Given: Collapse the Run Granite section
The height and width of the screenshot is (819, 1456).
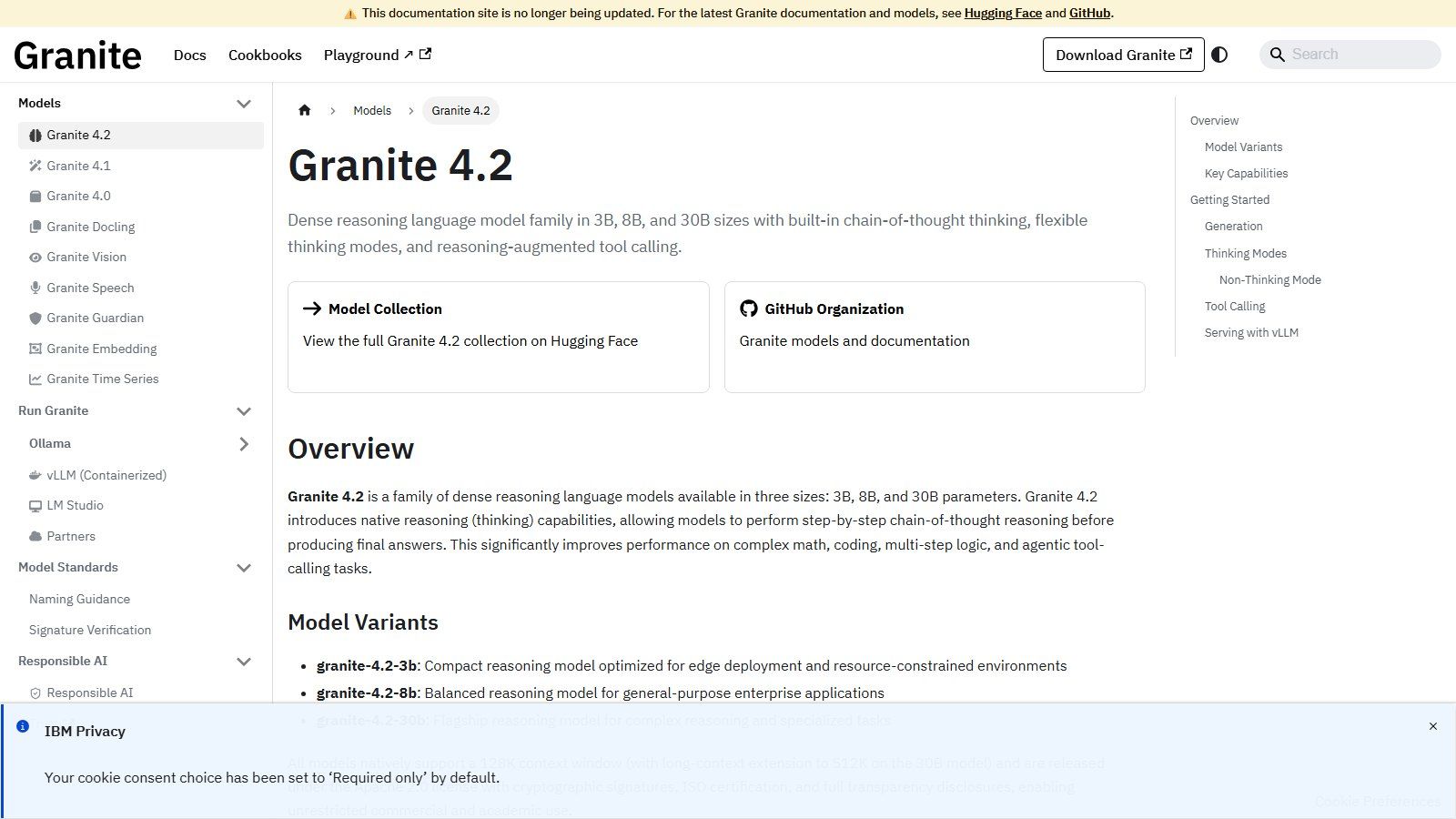Looking at the screenshot, I should tap(244, 411).
